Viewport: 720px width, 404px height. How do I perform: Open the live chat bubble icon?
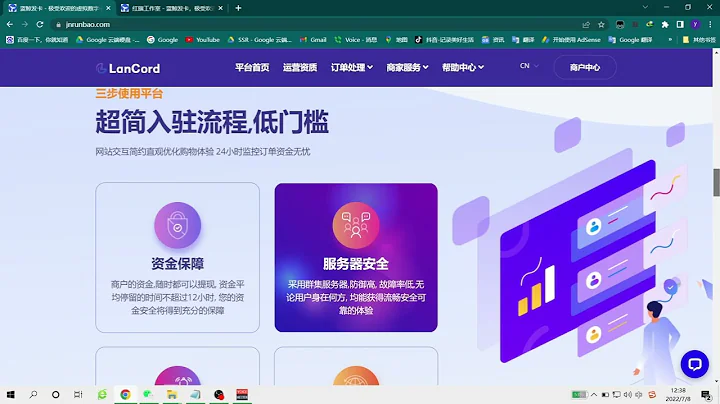click(694, 364)
